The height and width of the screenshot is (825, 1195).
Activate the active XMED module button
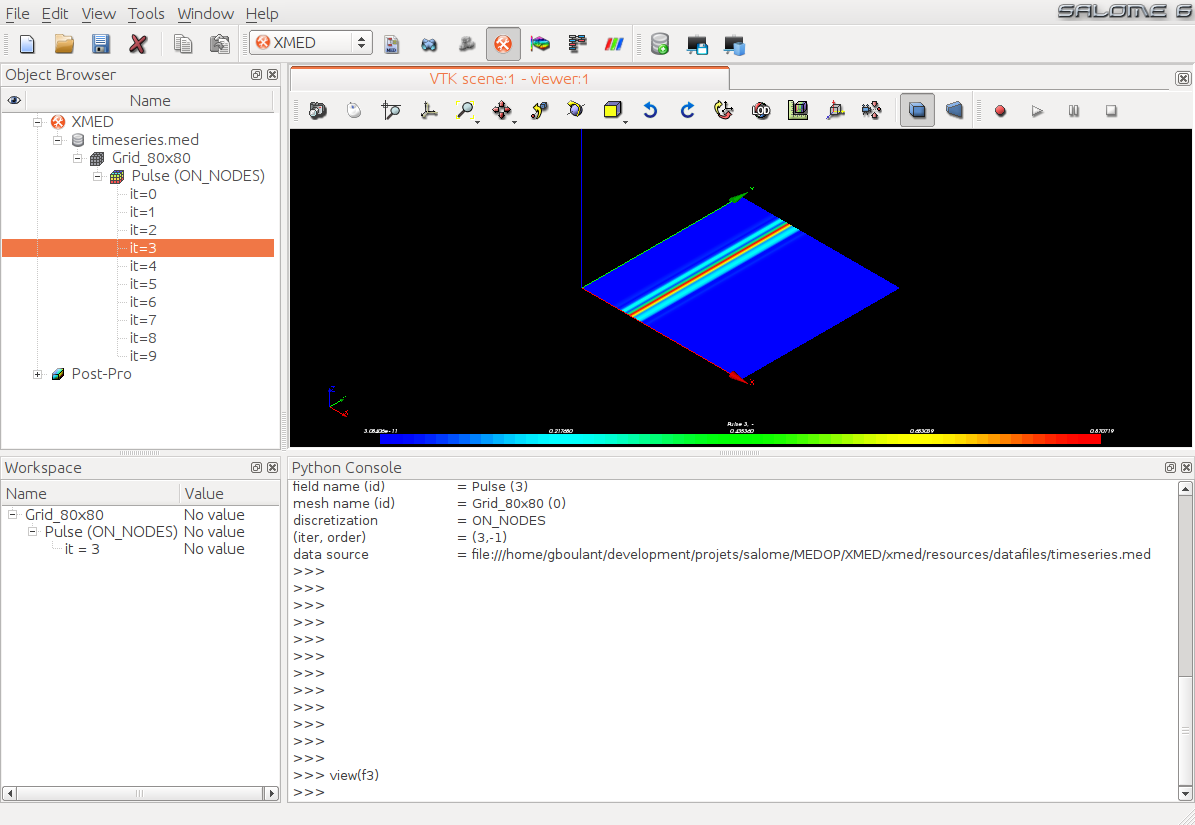point(503,44)
